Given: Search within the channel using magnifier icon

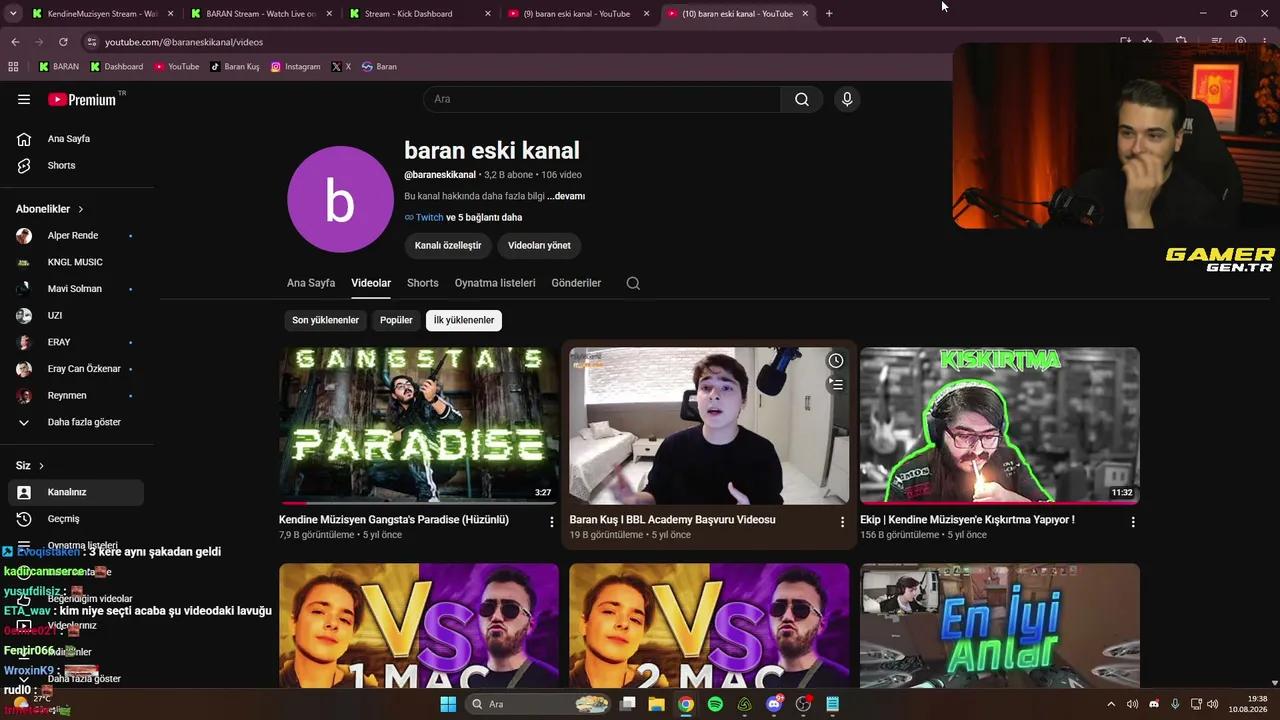Looking at the screenshot, I should pos(633,283).
